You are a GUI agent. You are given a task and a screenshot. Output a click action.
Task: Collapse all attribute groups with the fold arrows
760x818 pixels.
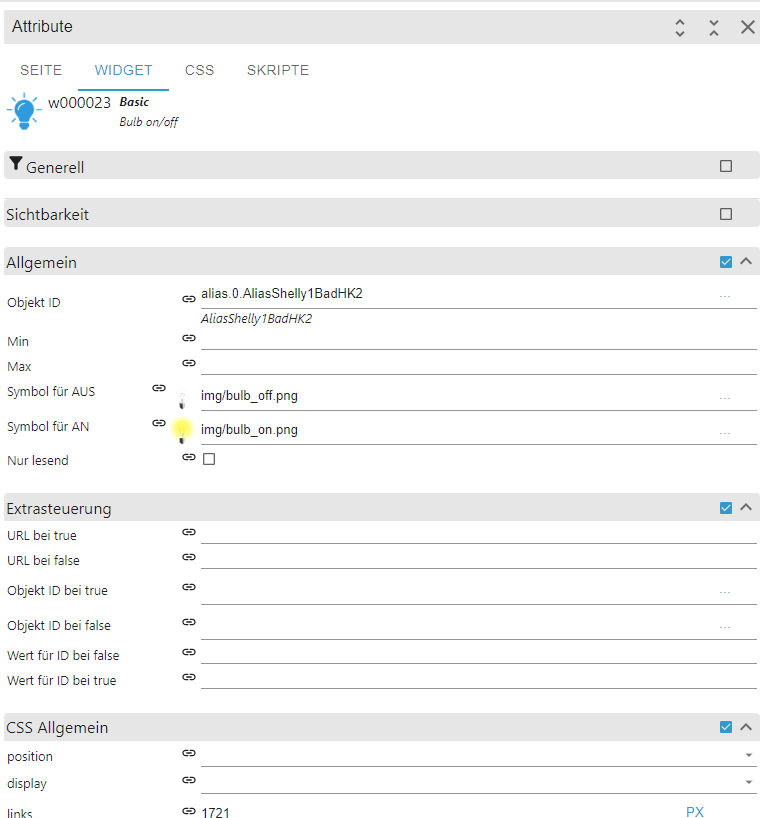tap(714, 28)
